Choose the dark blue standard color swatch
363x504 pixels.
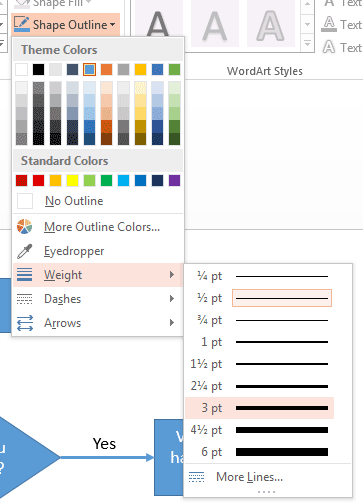click(157, 180)
